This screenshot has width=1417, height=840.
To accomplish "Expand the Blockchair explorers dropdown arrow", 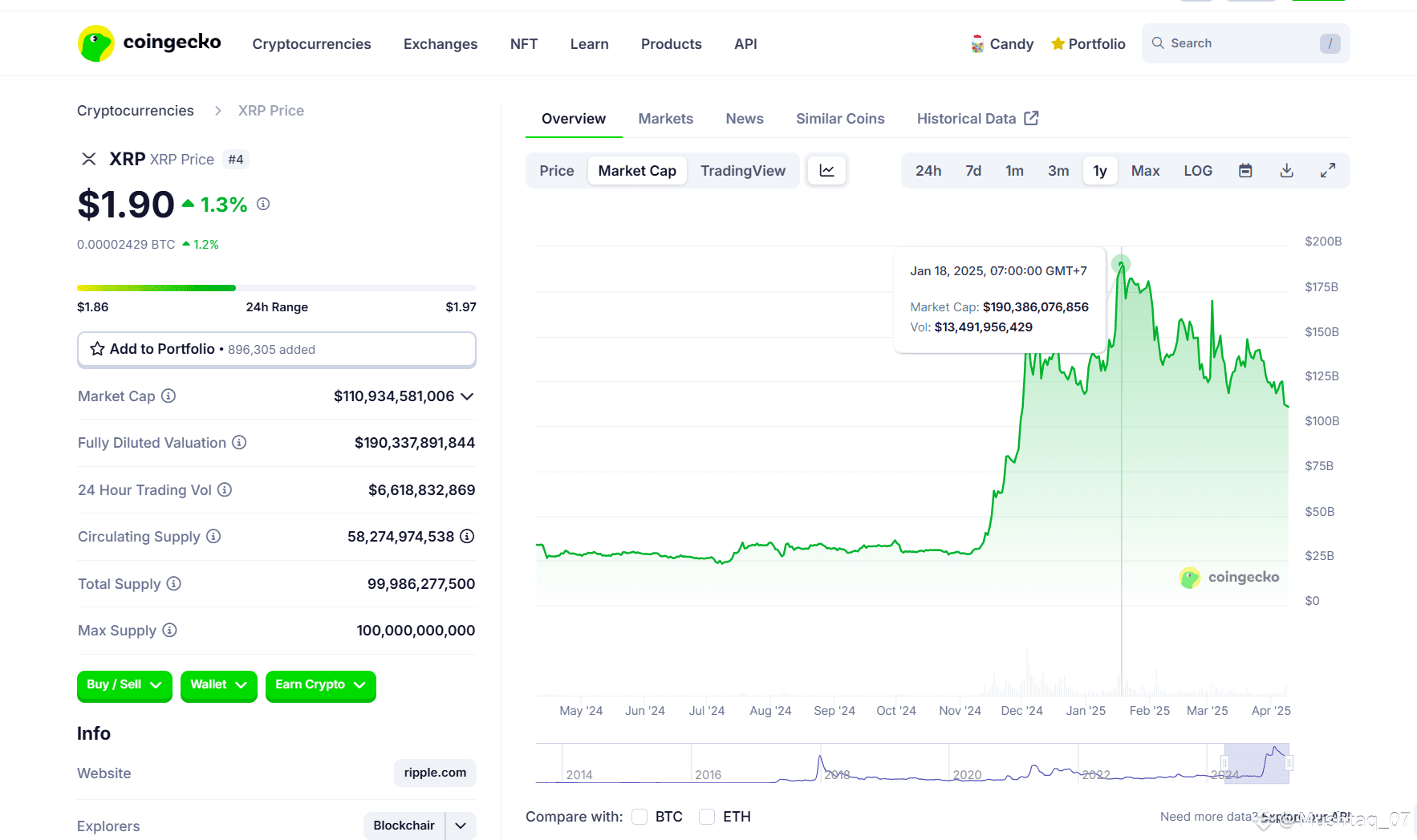I will 461,826.
